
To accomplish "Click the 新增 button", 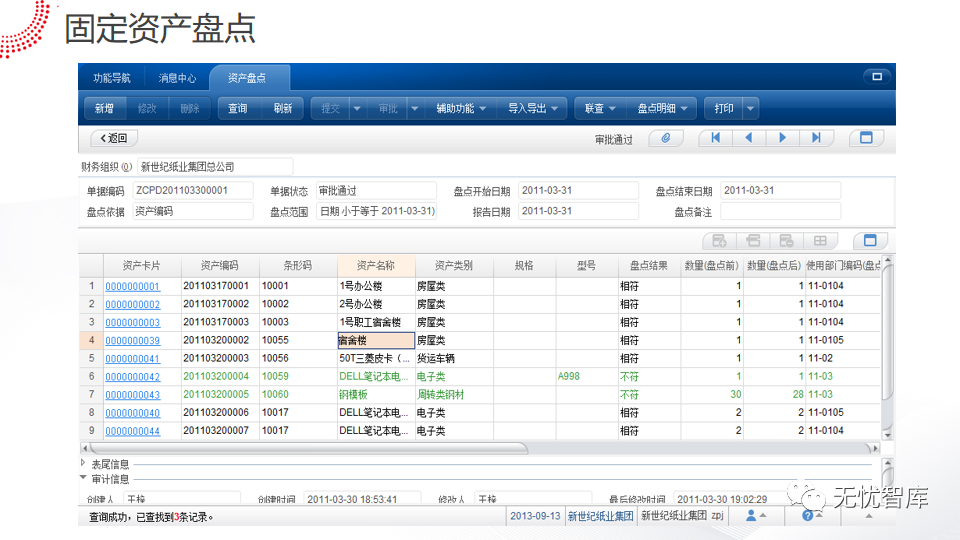I will 104,108.
